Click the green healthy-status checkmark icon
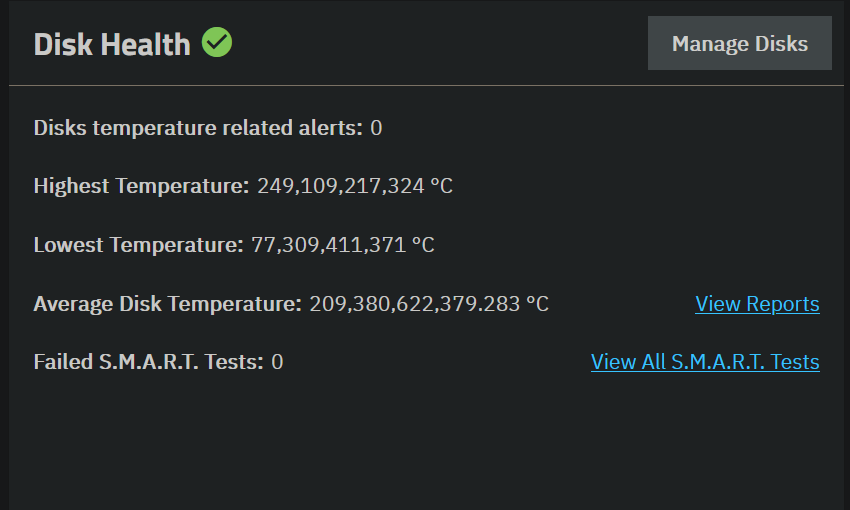This screenshot has height=510, width=850. point(217,42)
